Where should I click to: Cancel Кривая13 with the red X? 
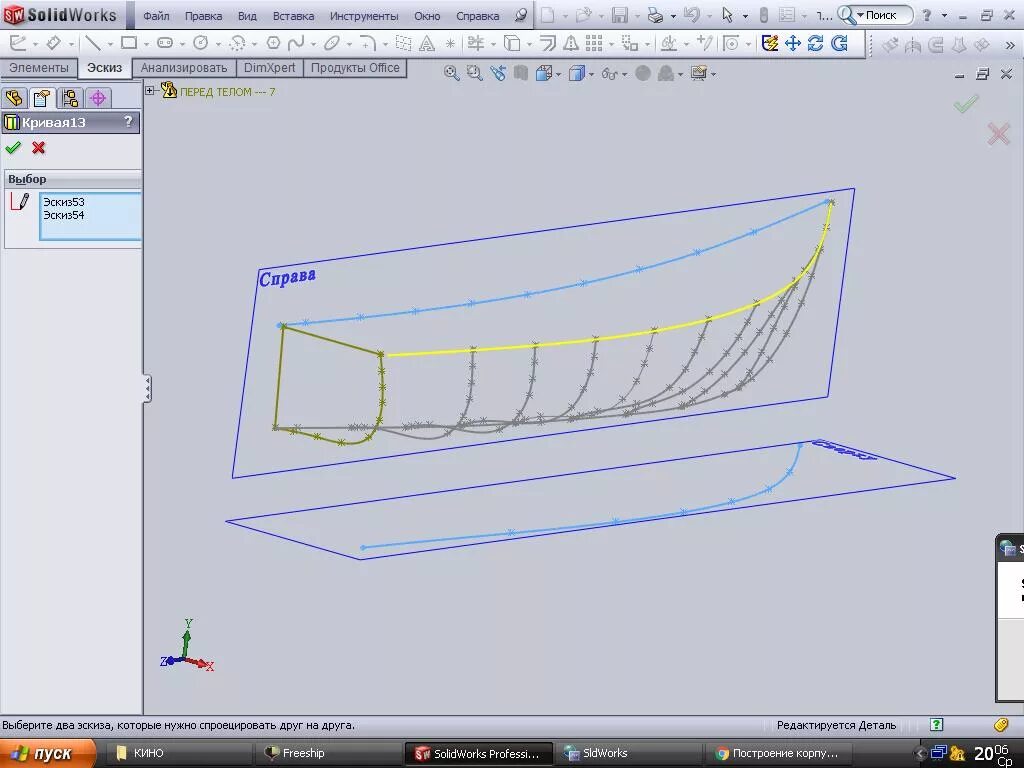coord(39,148)
